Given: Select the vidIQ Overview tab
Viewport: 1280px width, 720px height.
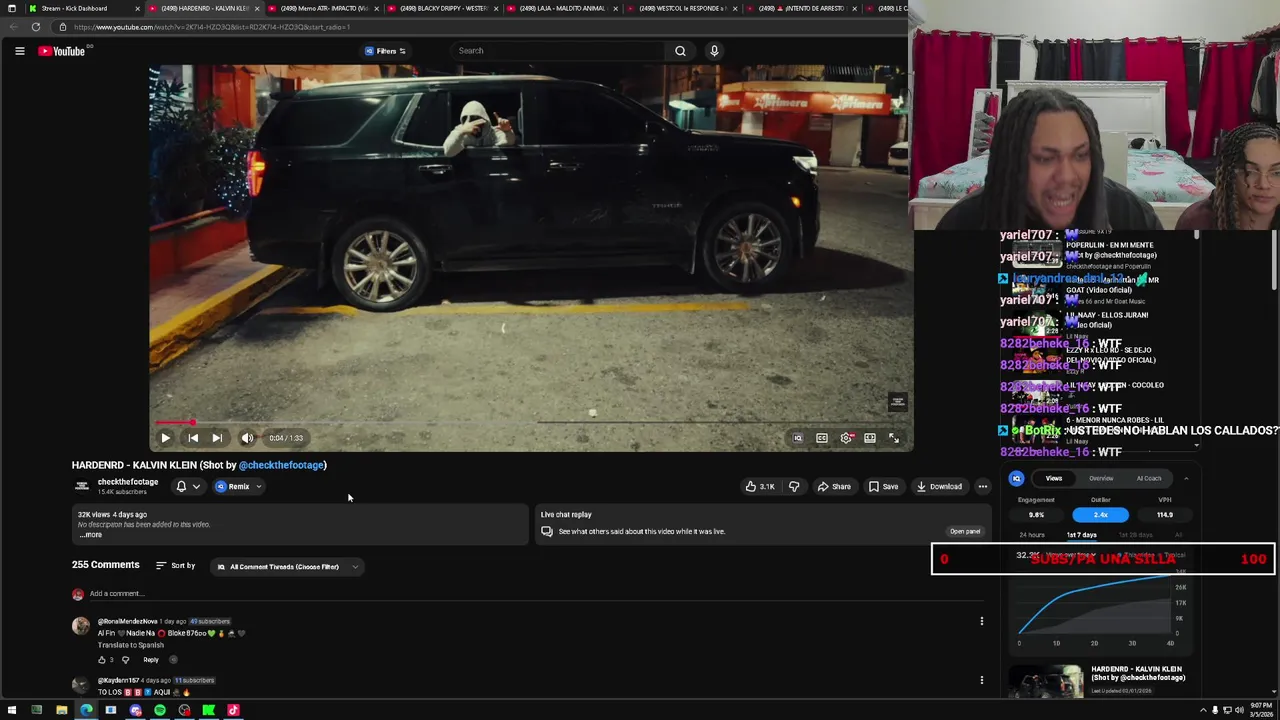Looking at the screenshot, I should pos(1101,479).
